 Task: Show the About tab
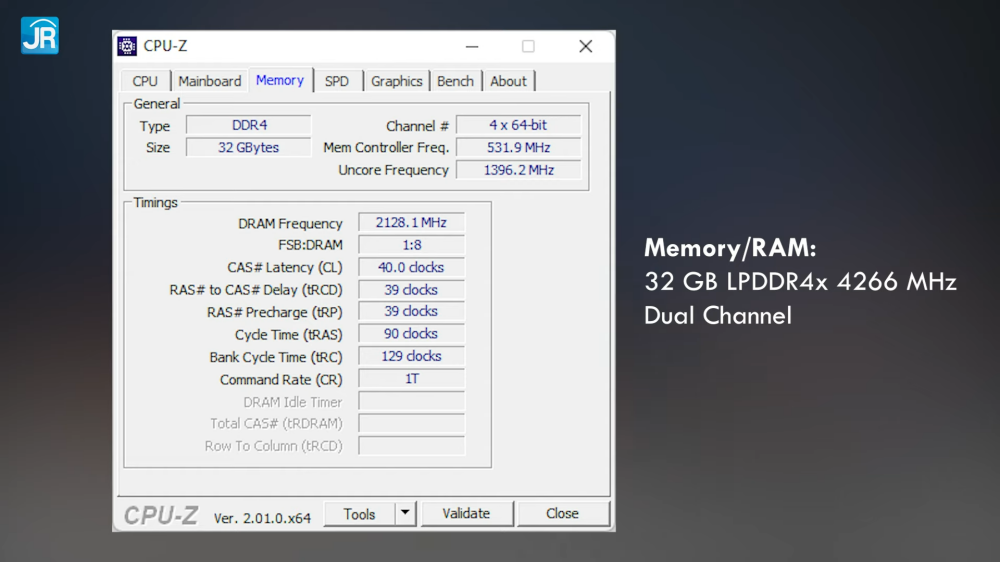(508, 81)
